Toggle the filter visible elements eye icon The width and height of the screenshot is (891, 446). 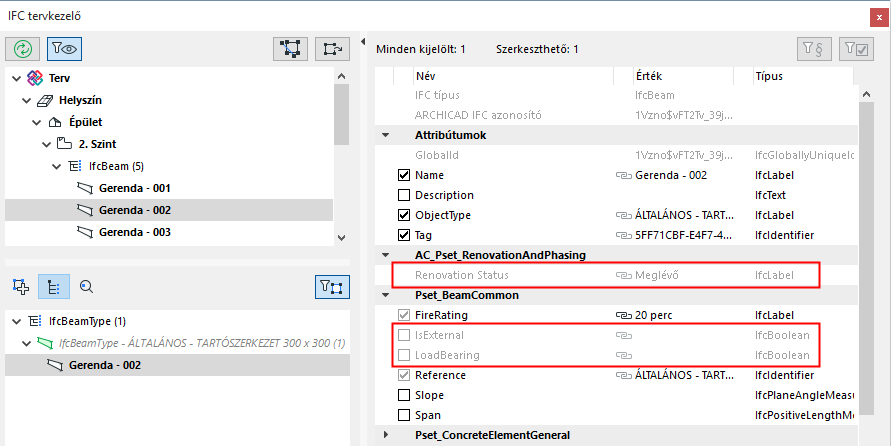click(65, 48)
